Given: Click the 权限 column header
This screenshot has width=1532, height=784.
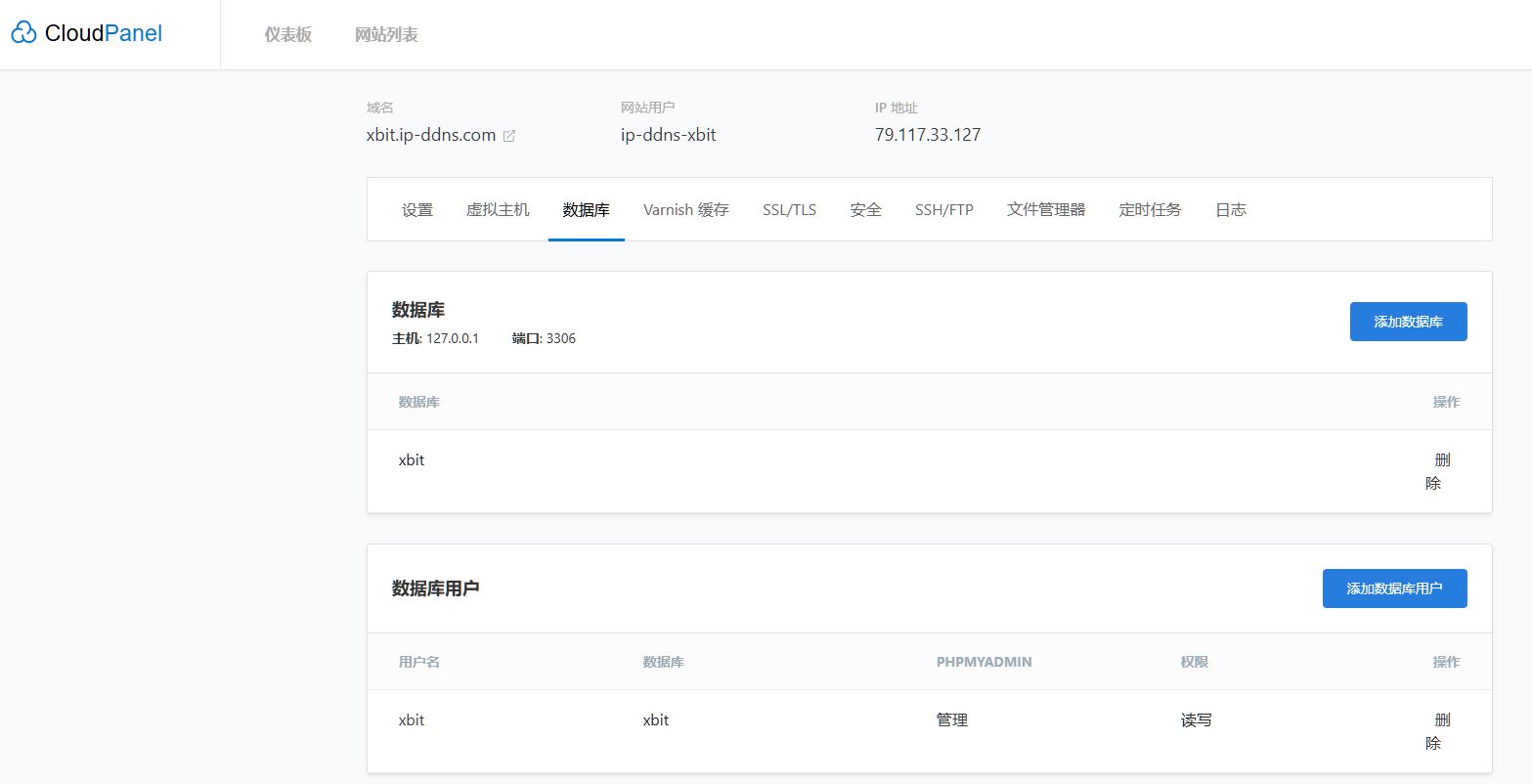Looking at the screenshot, I should [1195, 662].
